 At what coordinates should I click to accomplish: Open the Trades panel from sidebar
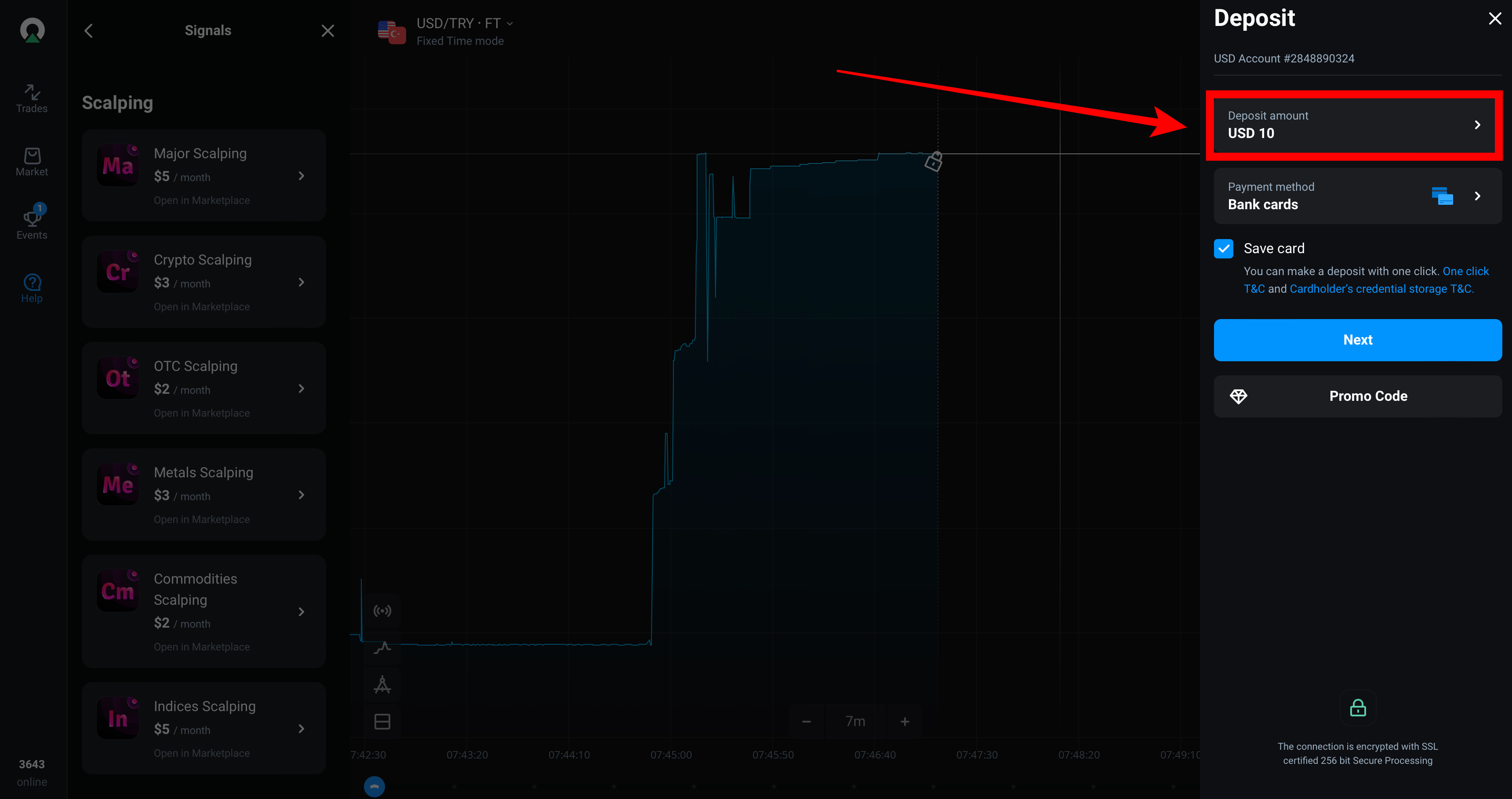pyautogui.click(x=32, y=98)
